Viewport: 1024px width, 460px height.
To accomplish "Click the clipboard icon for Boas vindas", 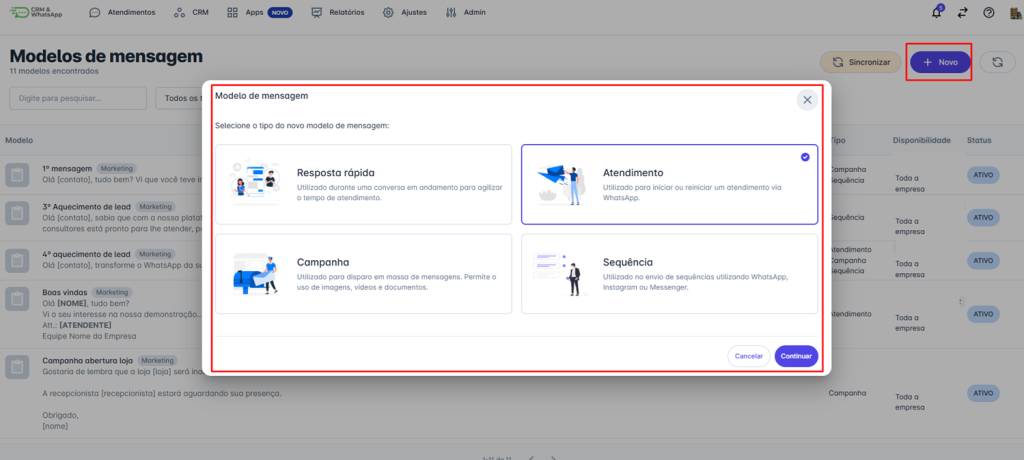I will [17, 300].
